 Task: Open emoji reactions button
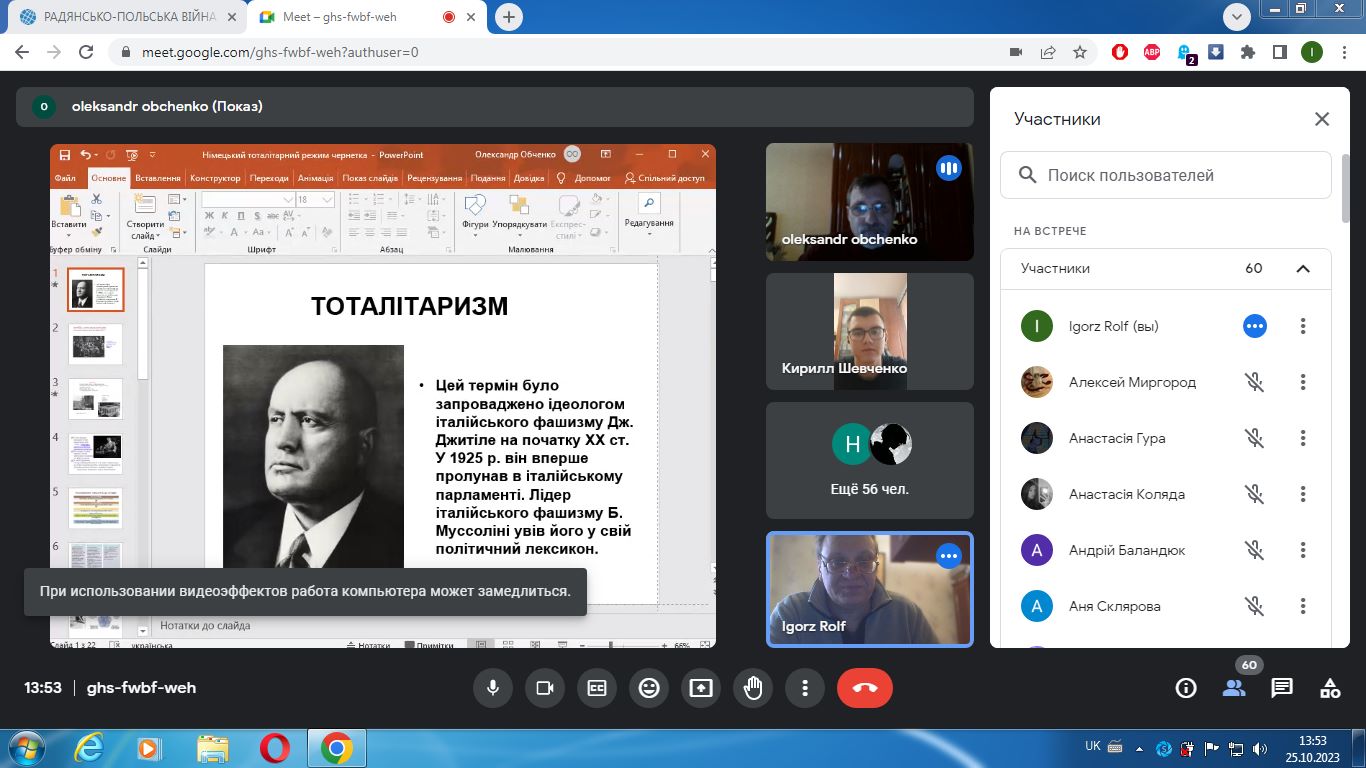(649, 688)
